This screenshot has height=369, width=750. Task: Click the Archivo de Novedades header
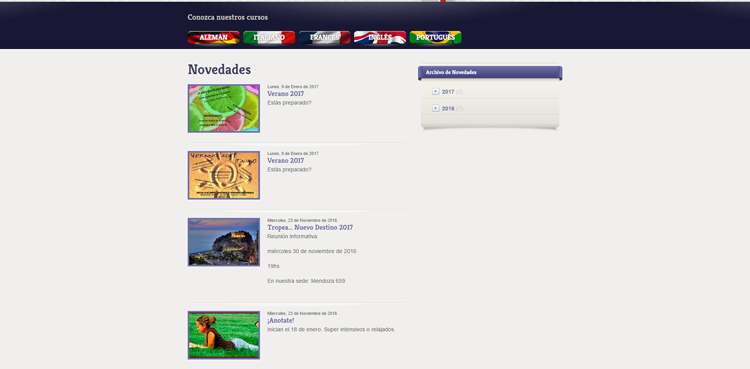pyautogui.click(x=490, y=72)
